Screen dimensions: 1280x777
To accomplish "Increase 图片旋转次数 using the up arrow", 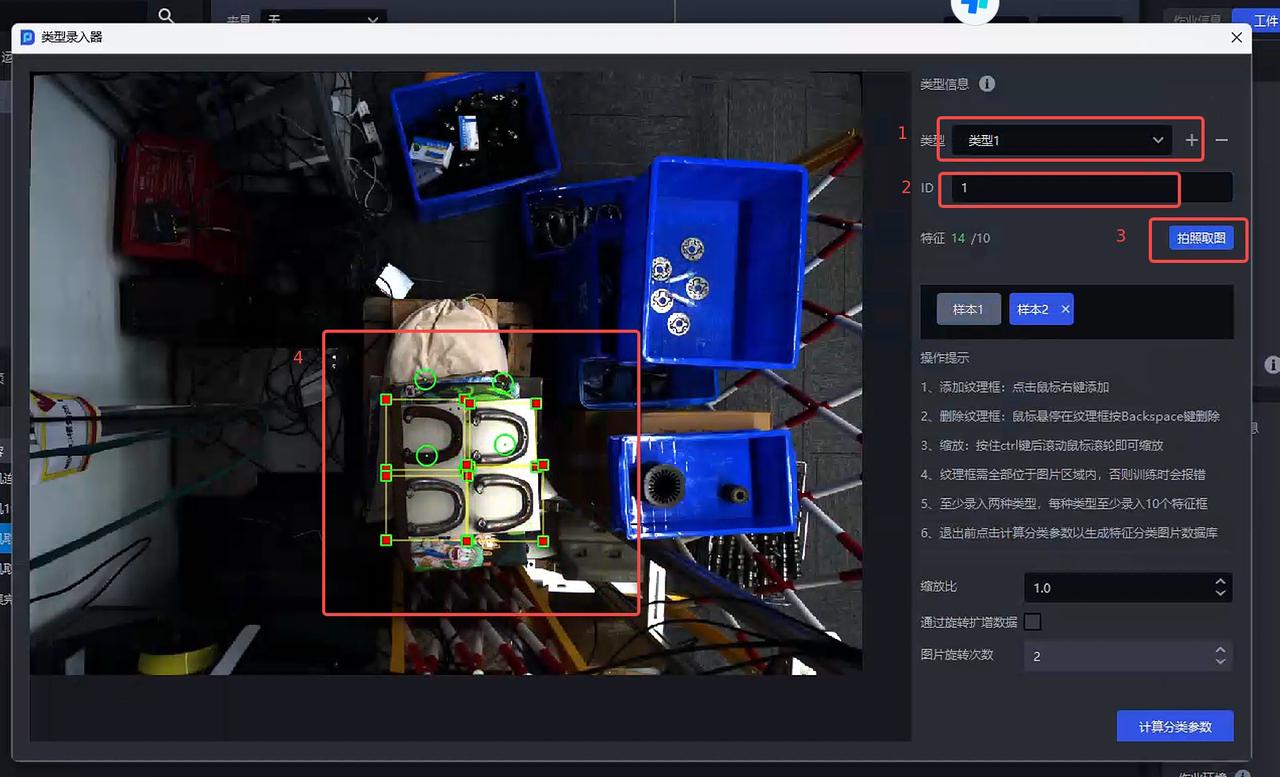I will (1220, 650).
